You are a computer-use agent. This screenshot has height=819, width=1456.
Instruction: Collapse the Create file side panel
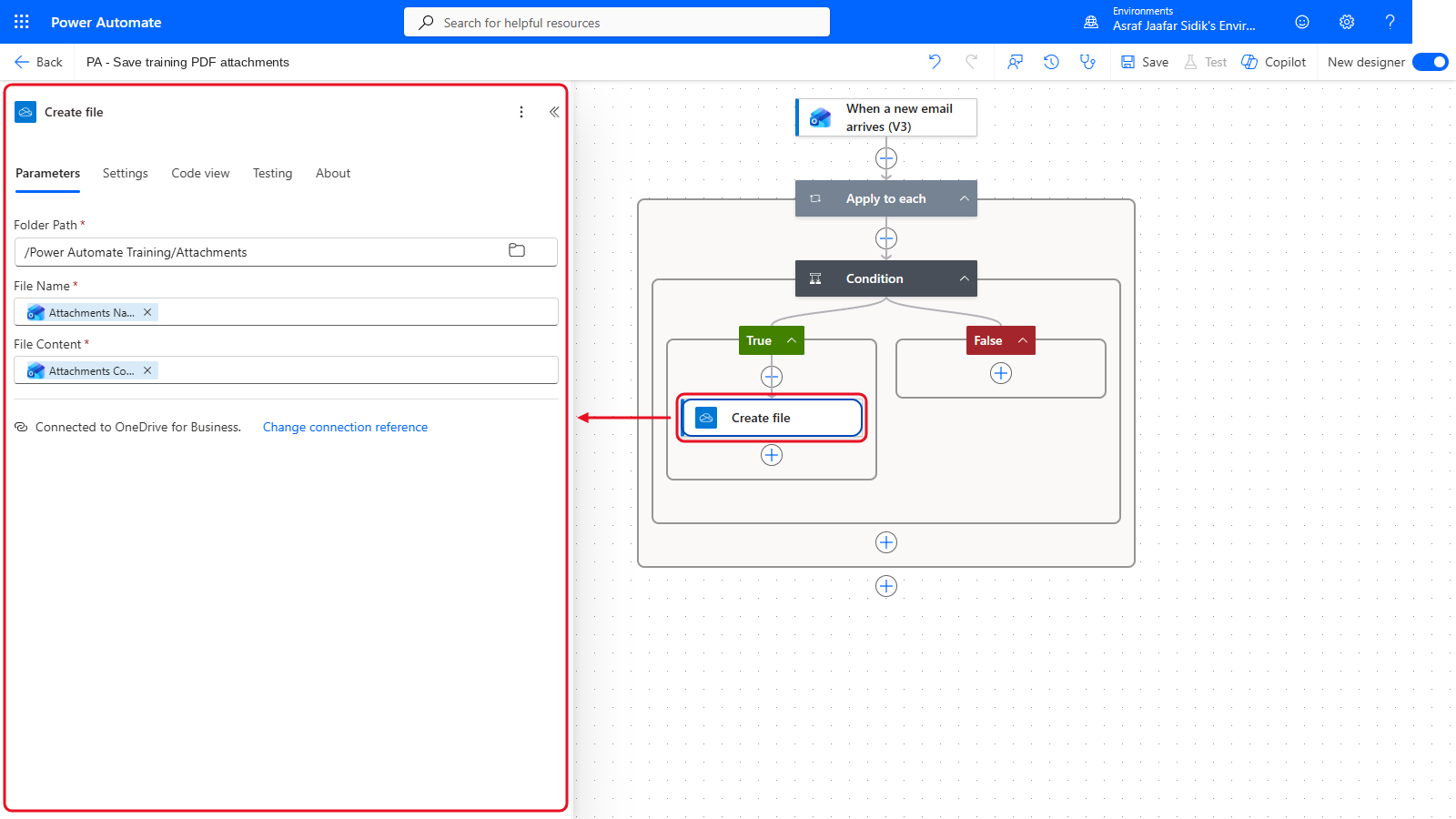[x=554, y=112]
